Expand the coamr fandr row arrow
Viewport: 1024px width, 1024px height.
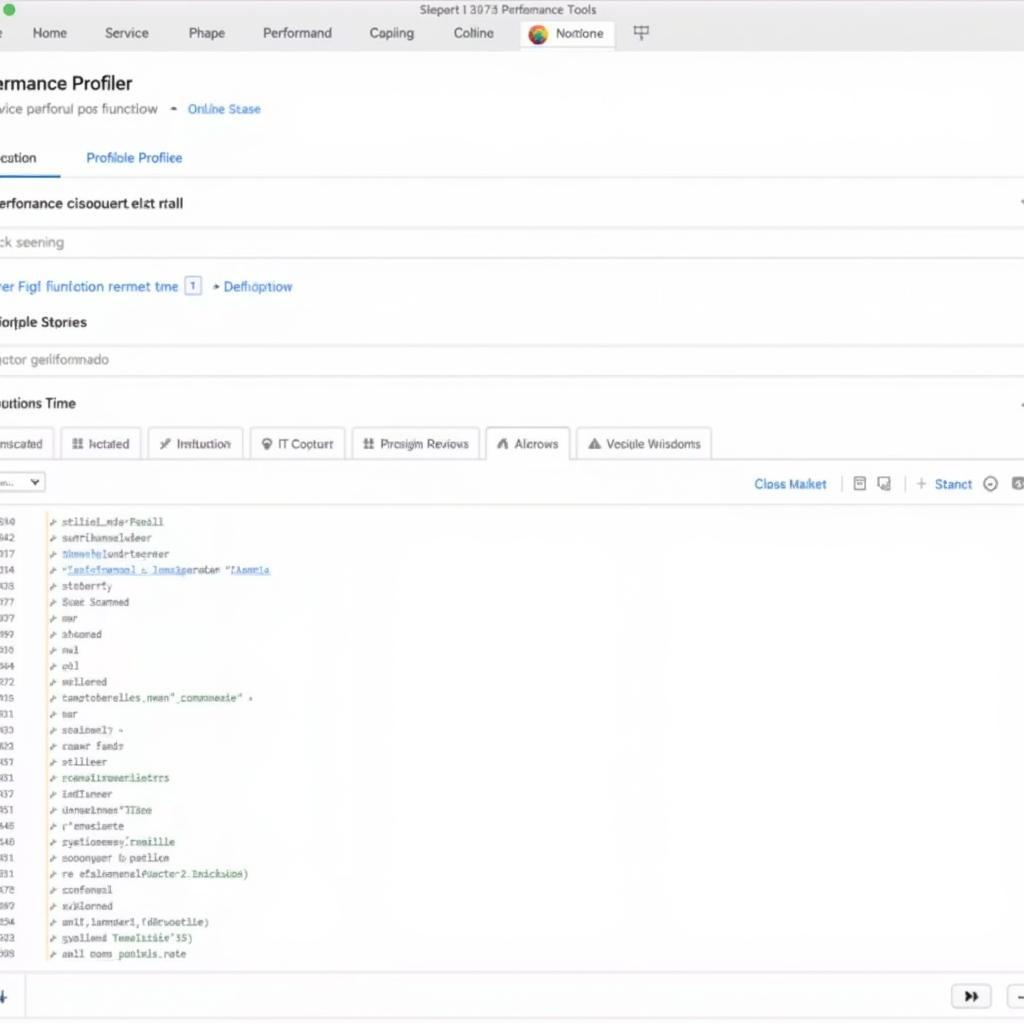click(53, 746)
